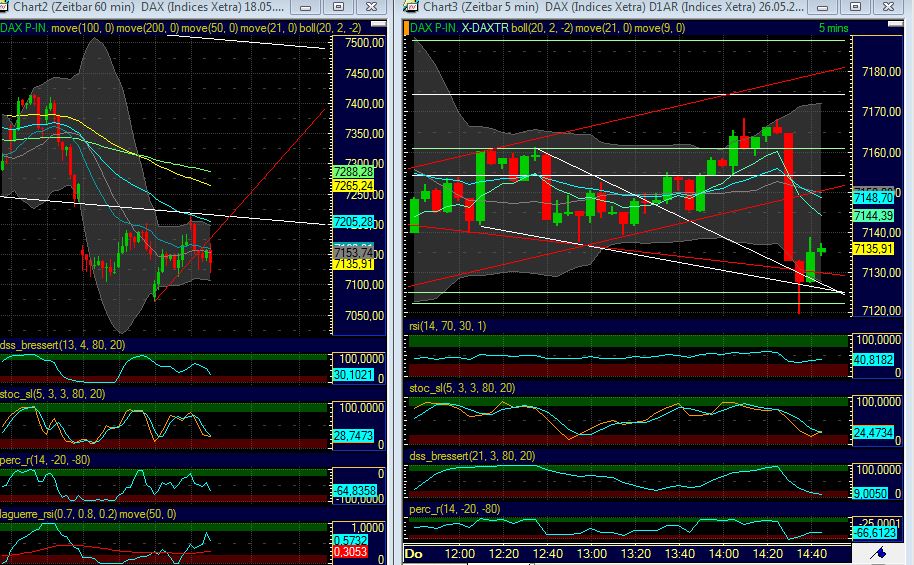Click white handle bar atop Chart2 price scale

[378, 24]
